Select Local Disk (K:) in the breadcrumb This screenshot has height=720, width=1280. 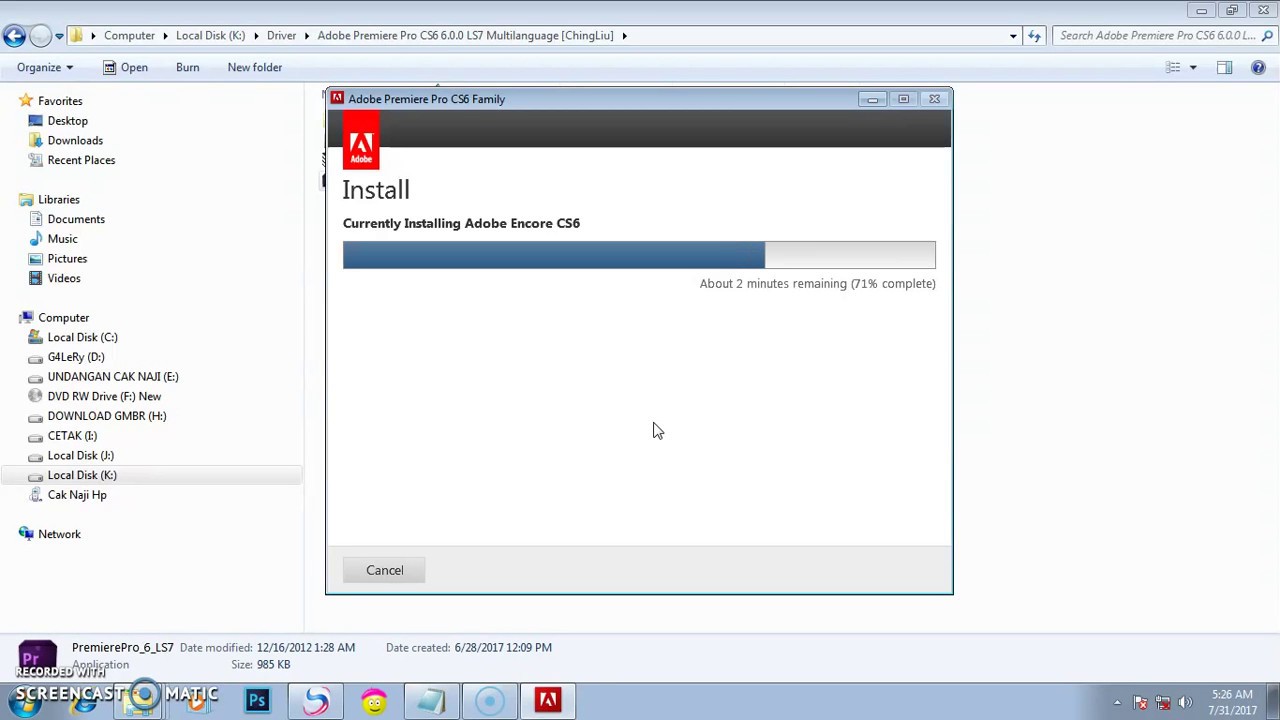tap(210, 35)
